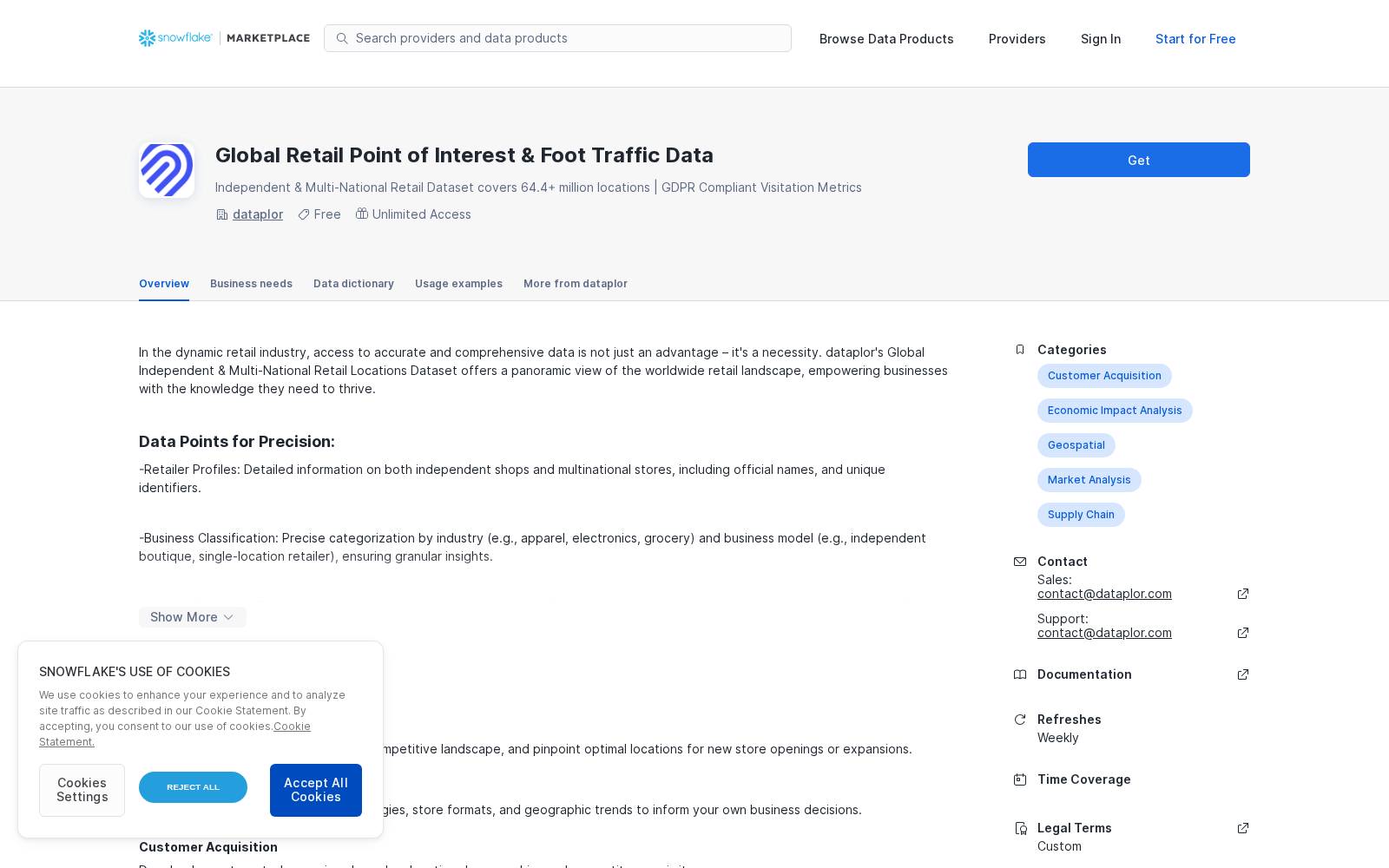Open Browse Data Products menu
Screen dimensions: 1389x868
pyautogui.click(x=886, y=39)
